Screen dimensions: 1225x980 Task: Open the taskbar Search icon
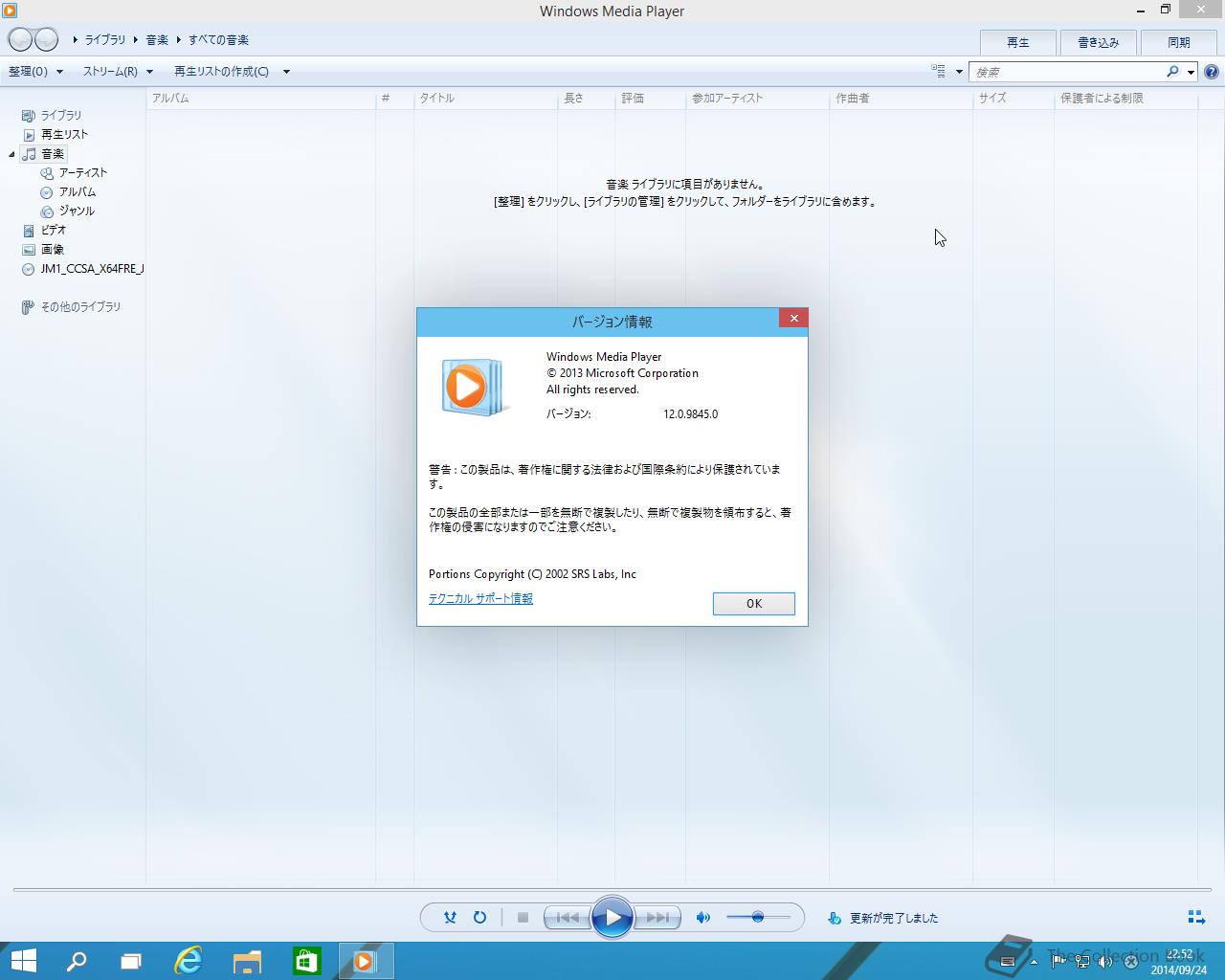click(76, 961)
